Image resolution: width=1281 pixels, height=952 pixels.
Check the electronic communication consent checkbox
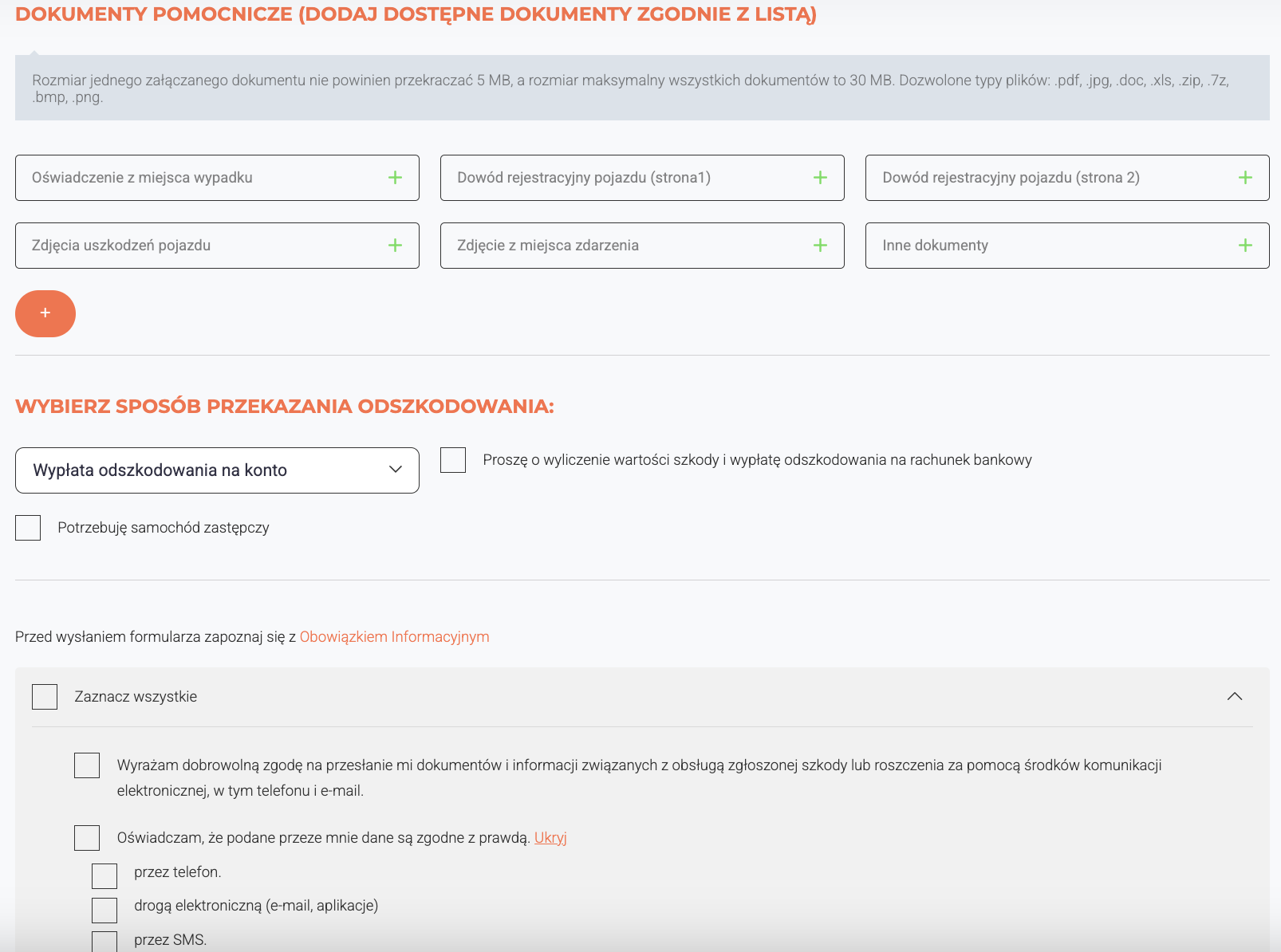[87, 765]
